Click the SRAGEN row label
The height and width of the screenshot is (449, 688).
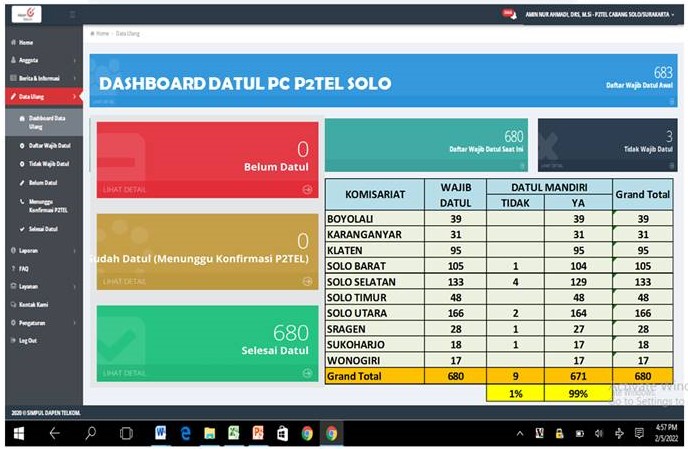click(x=346, y=329)
